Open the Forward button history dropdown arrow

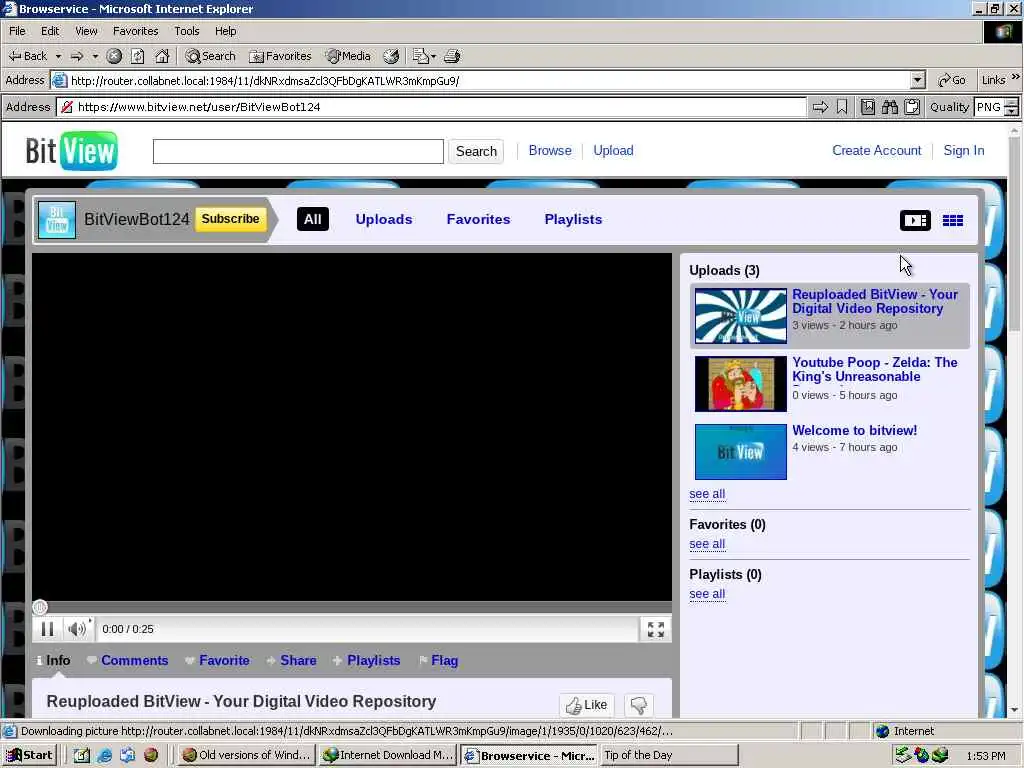coord(95,56)
